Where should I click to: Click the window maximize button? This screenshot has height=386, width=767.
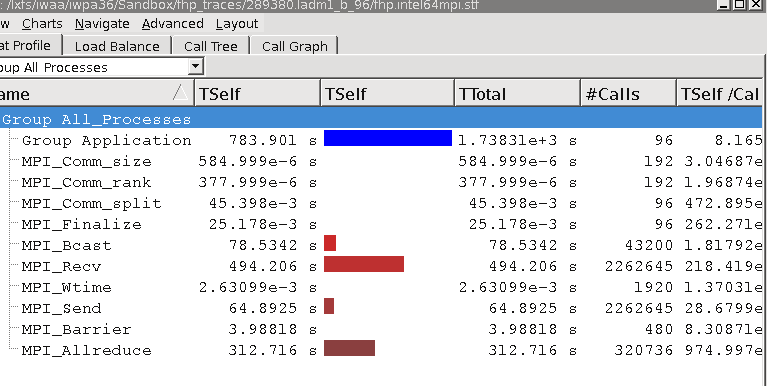[x=739, y=4]
